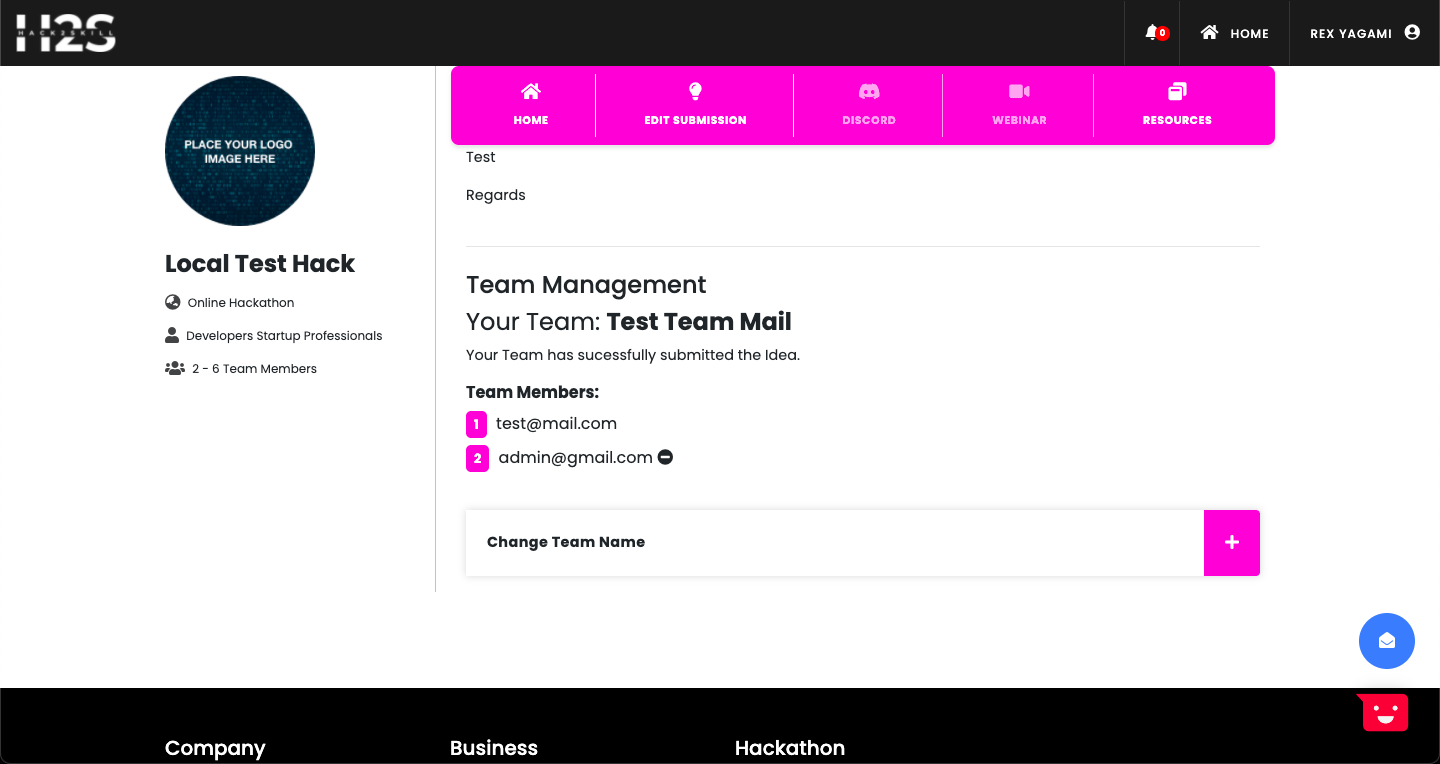
Task: Click the Change Team Name accordion header
Action: tap(566, 542)
